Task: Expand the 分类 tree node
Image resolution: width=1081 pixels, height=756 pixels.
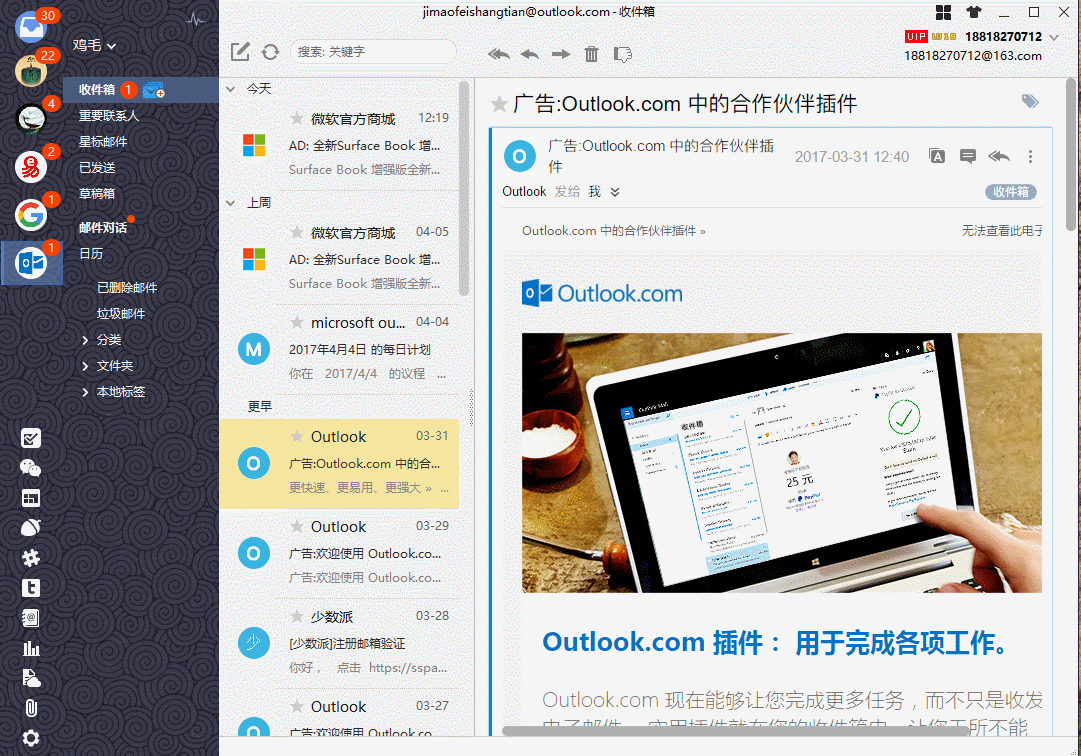Action: point(85,340)
